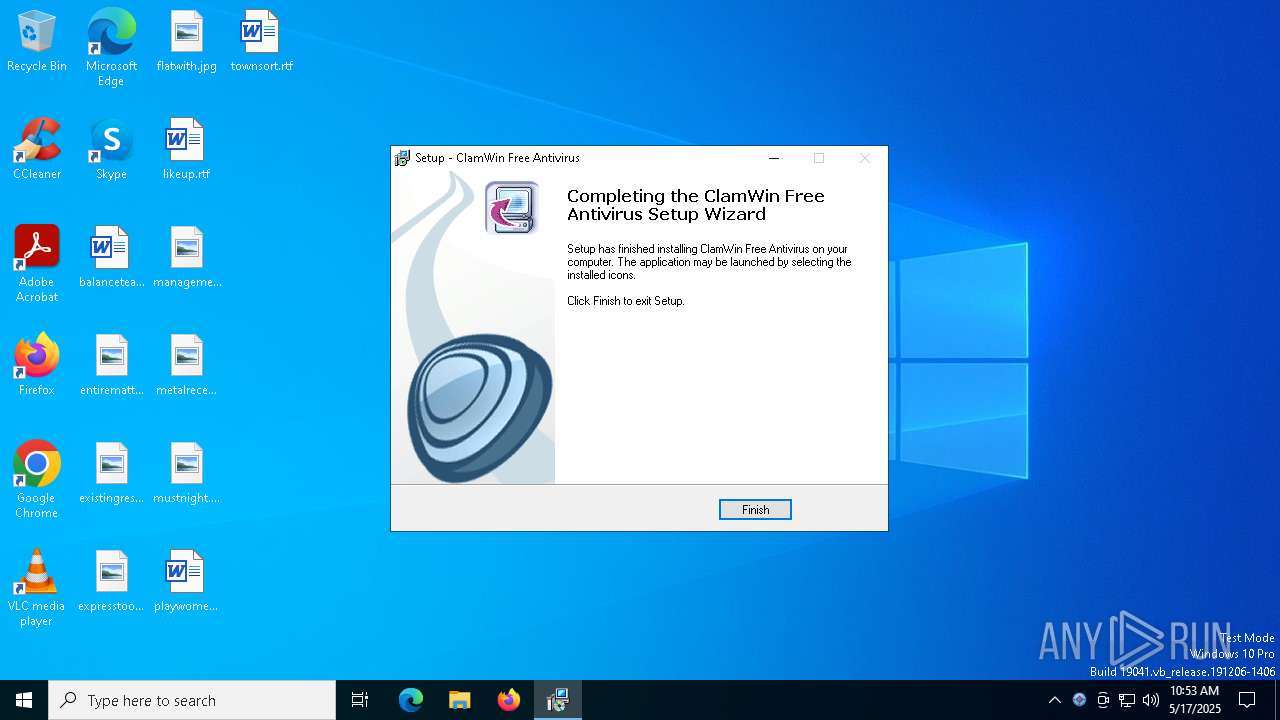Click Finish to exit ClamWin setup
1280x720 pixels.
coord(755,510)
